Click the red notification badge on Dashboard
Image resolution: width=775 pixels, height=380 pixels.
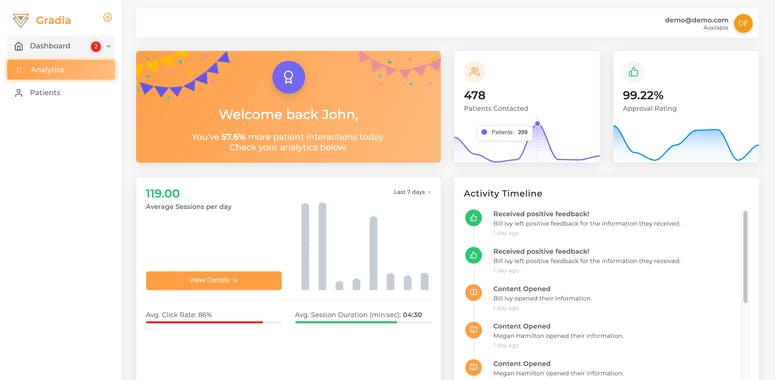pyautogui.click(x=95, y=46)
